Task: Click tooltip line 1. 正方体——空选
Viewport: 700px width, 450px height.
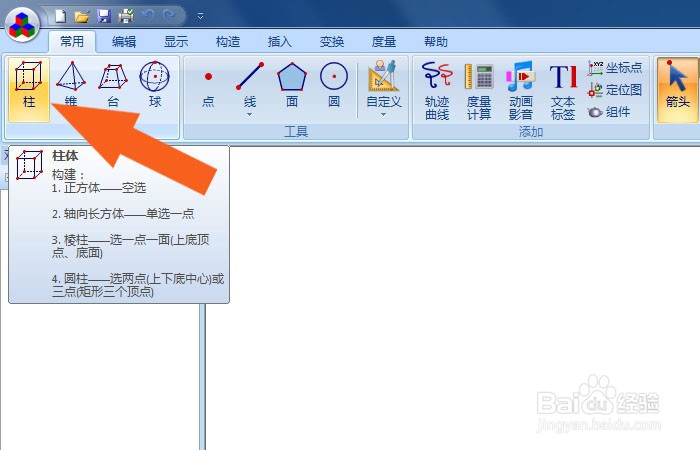Action: (99, 188)
